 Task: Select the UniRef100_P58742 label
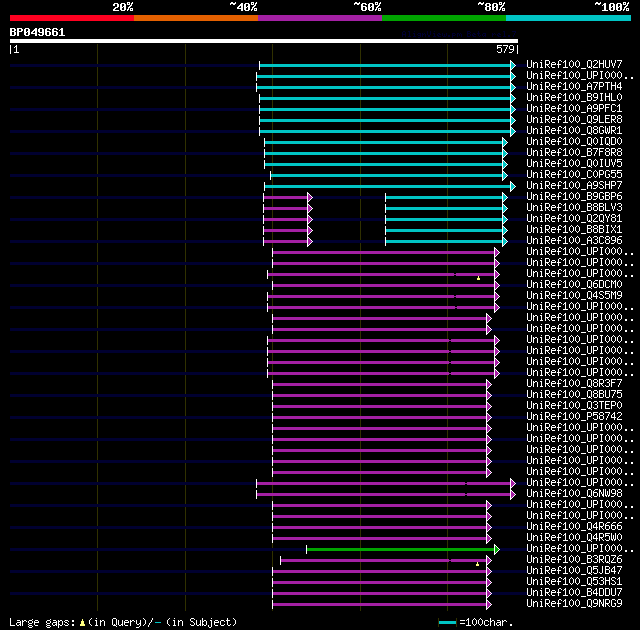[574, 417]
